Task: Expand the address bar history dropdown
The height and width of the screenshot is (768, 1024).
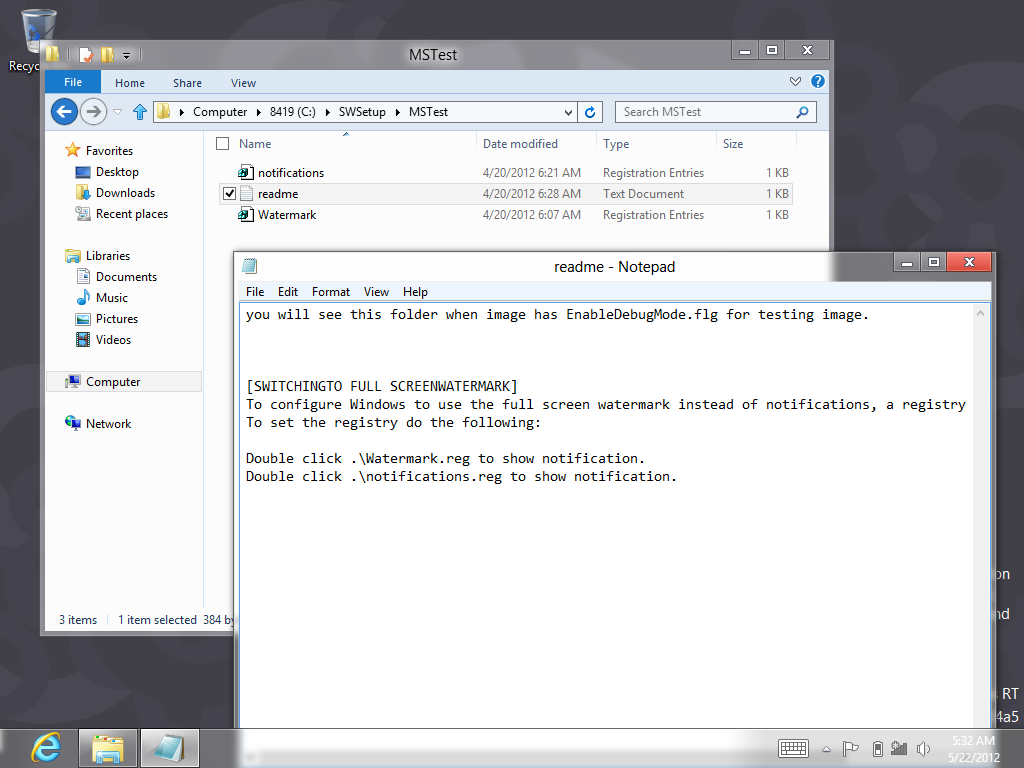Action: (569, 112)
